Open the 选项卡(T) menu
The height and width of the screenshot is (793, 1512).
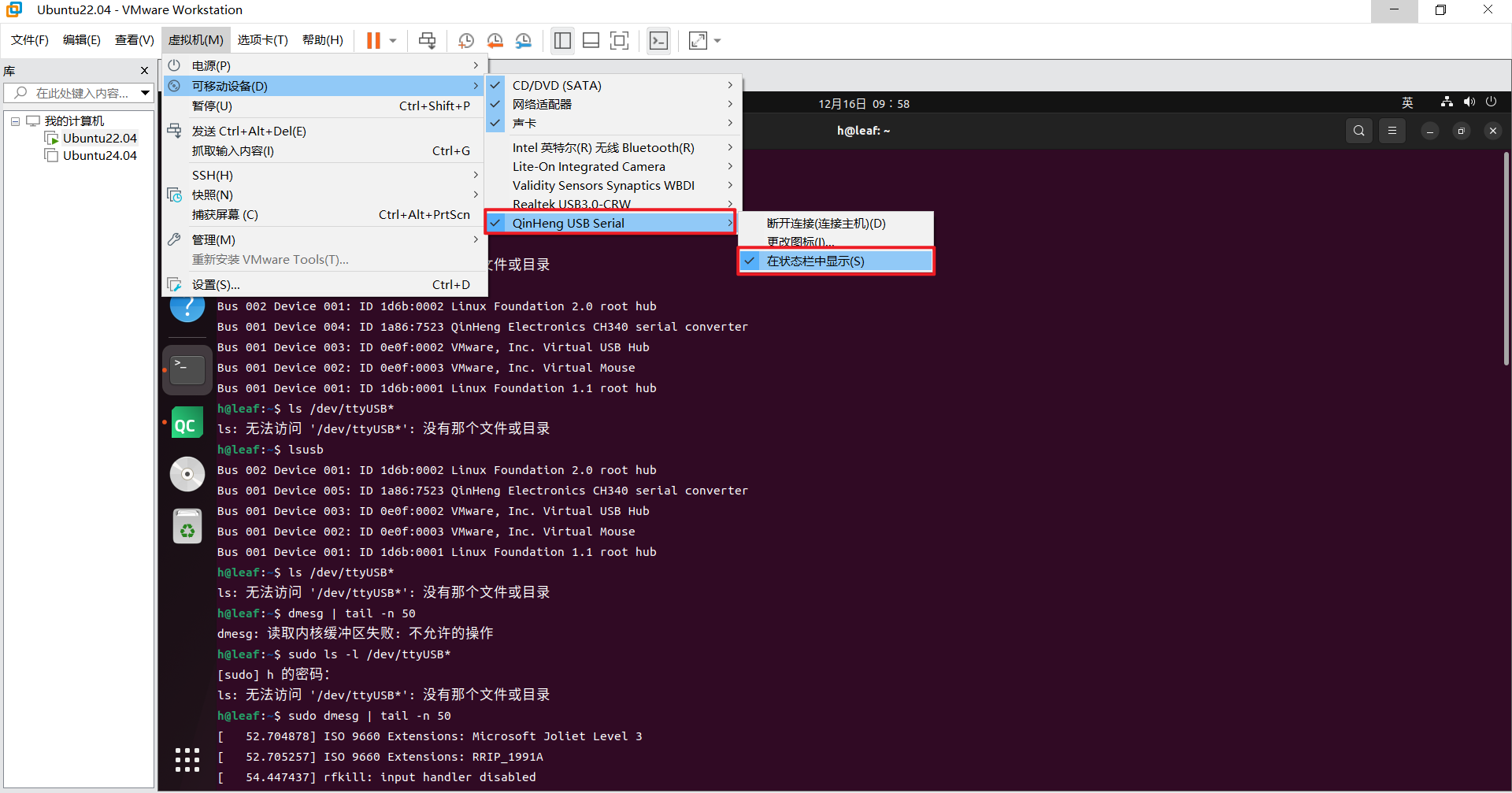pyautogui.click(x=262, y=40)
